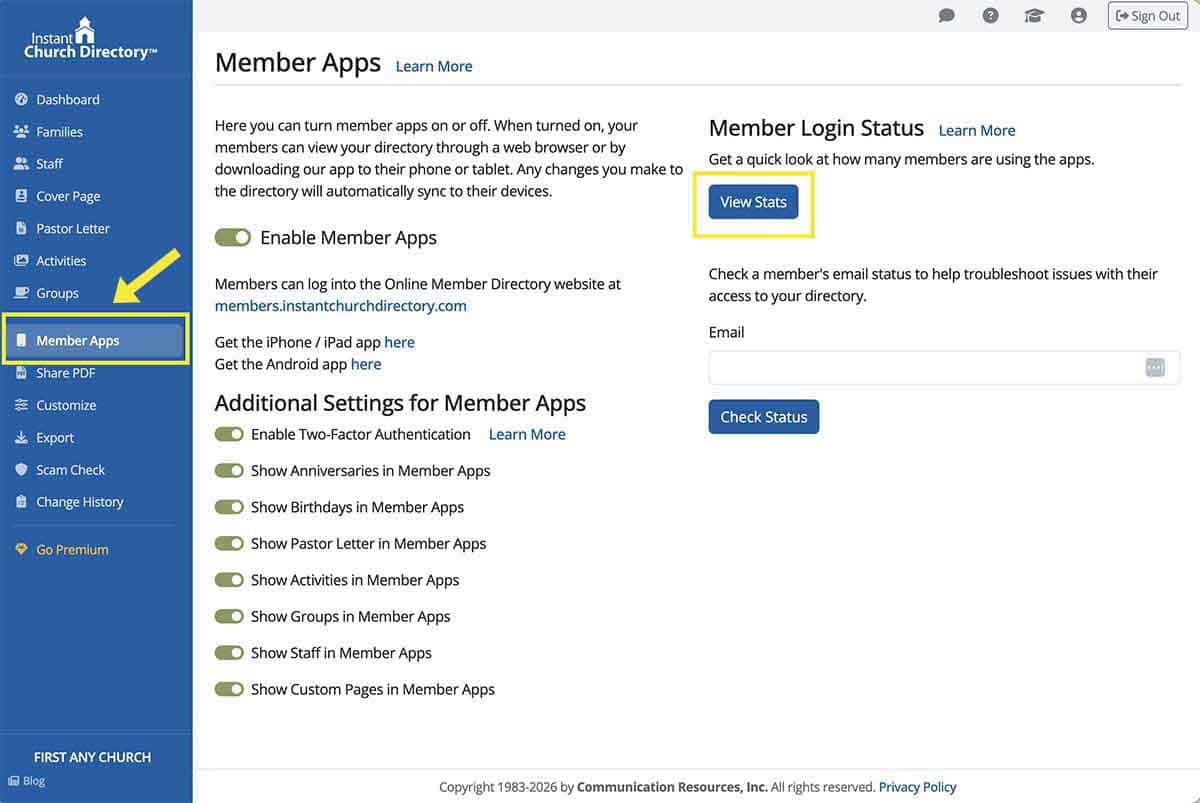Click 'here' link for iPhone / iPad app

[399, 342]
